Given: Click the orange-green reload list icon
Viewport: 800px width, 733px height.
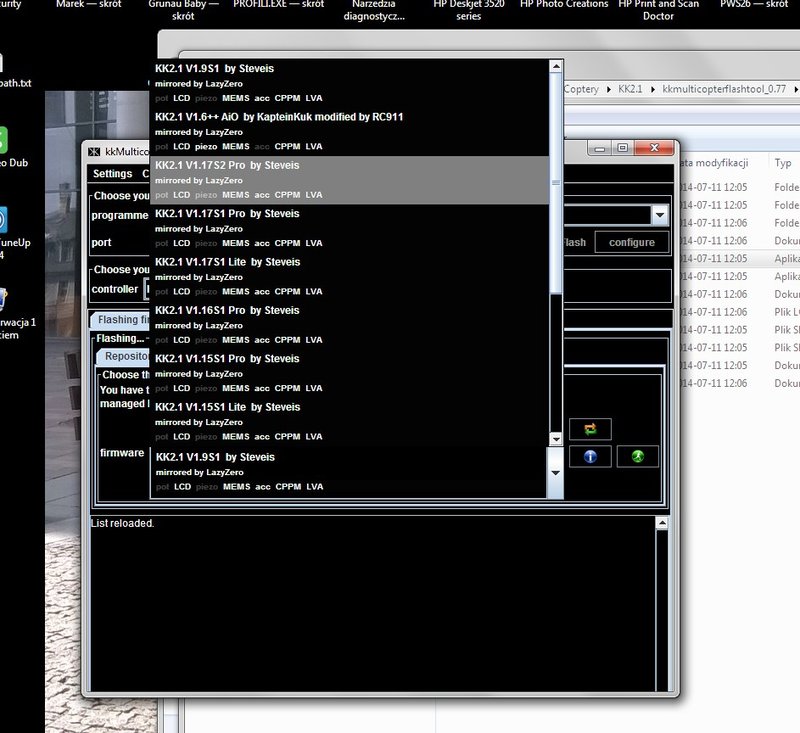Looking at the screenshot, I should pos(590,428).
